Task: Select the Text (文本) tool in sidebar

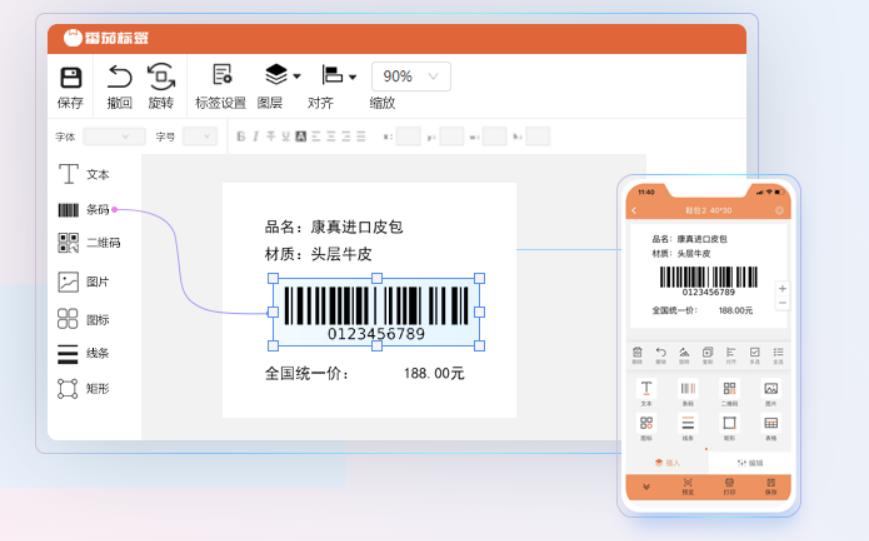Action: [x=84, y=174]
